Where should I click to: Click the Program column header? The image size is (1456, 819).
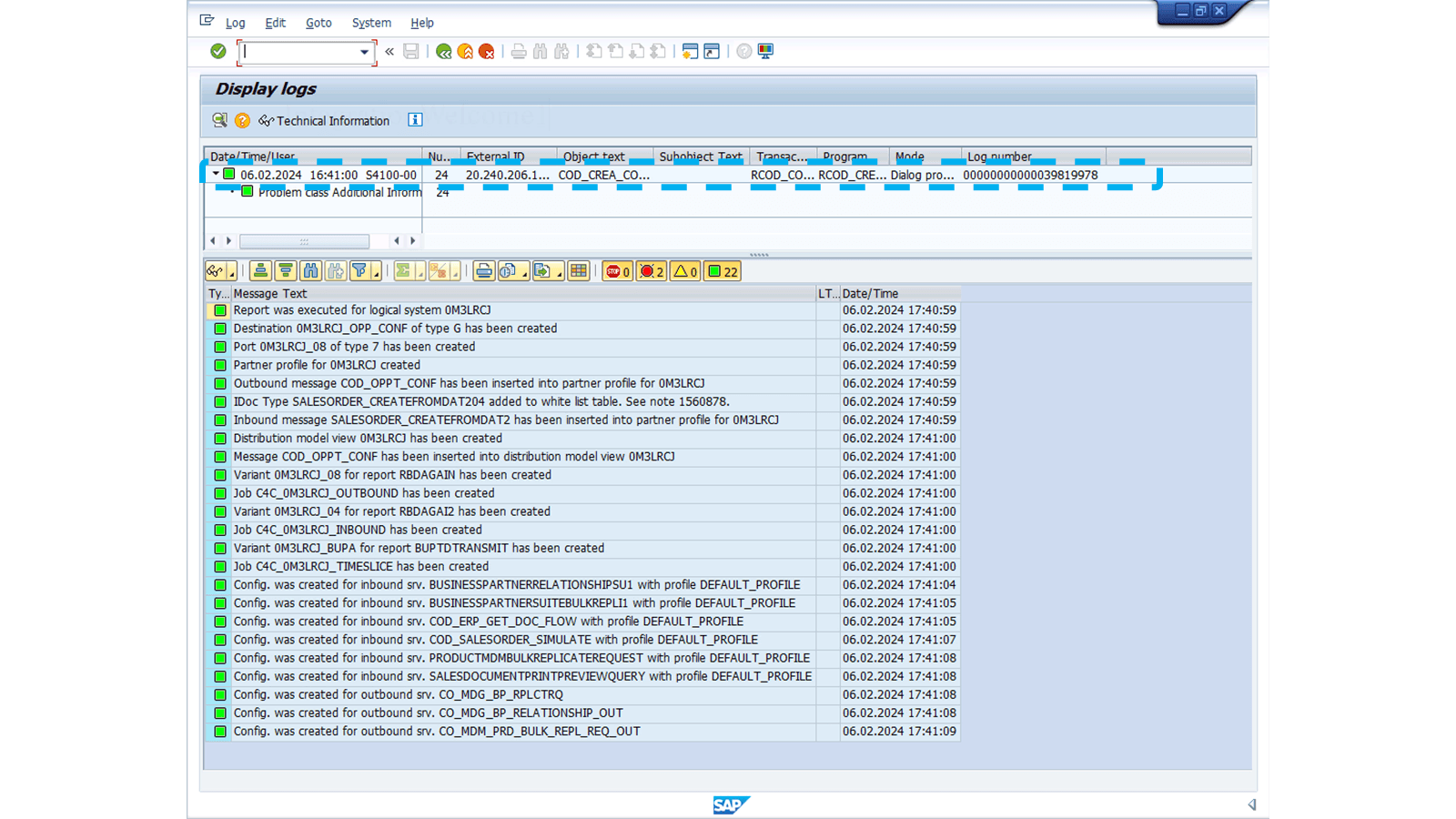[x=853, y=157]
